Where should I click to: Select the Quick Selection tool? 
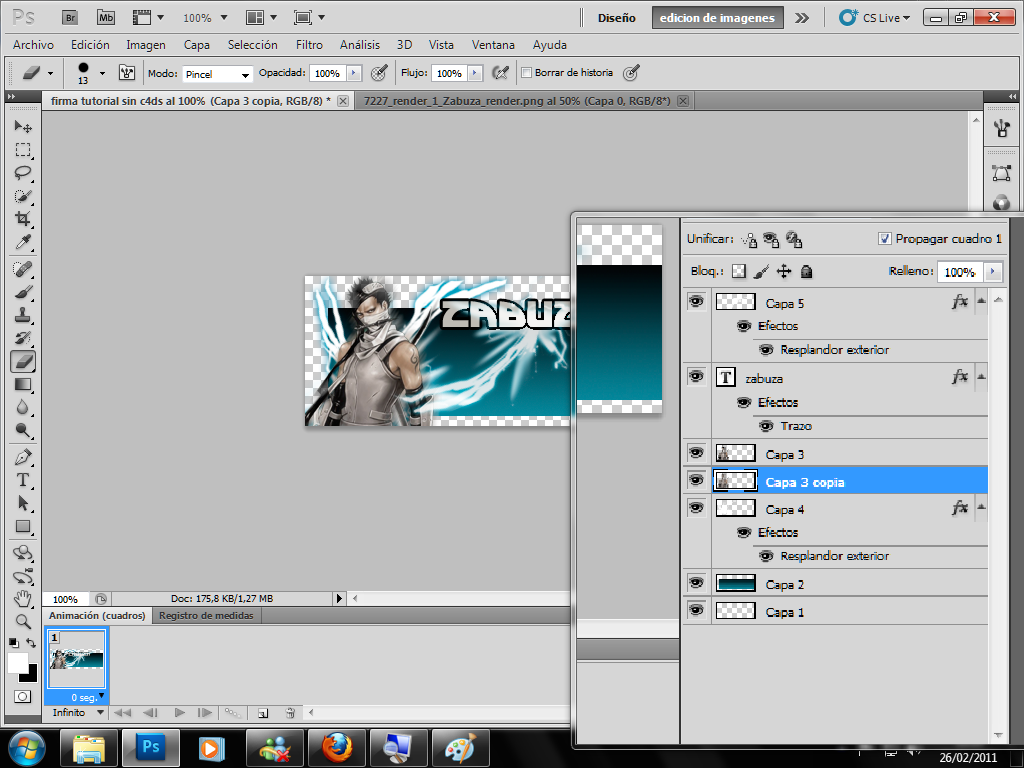tap(23, 196)
